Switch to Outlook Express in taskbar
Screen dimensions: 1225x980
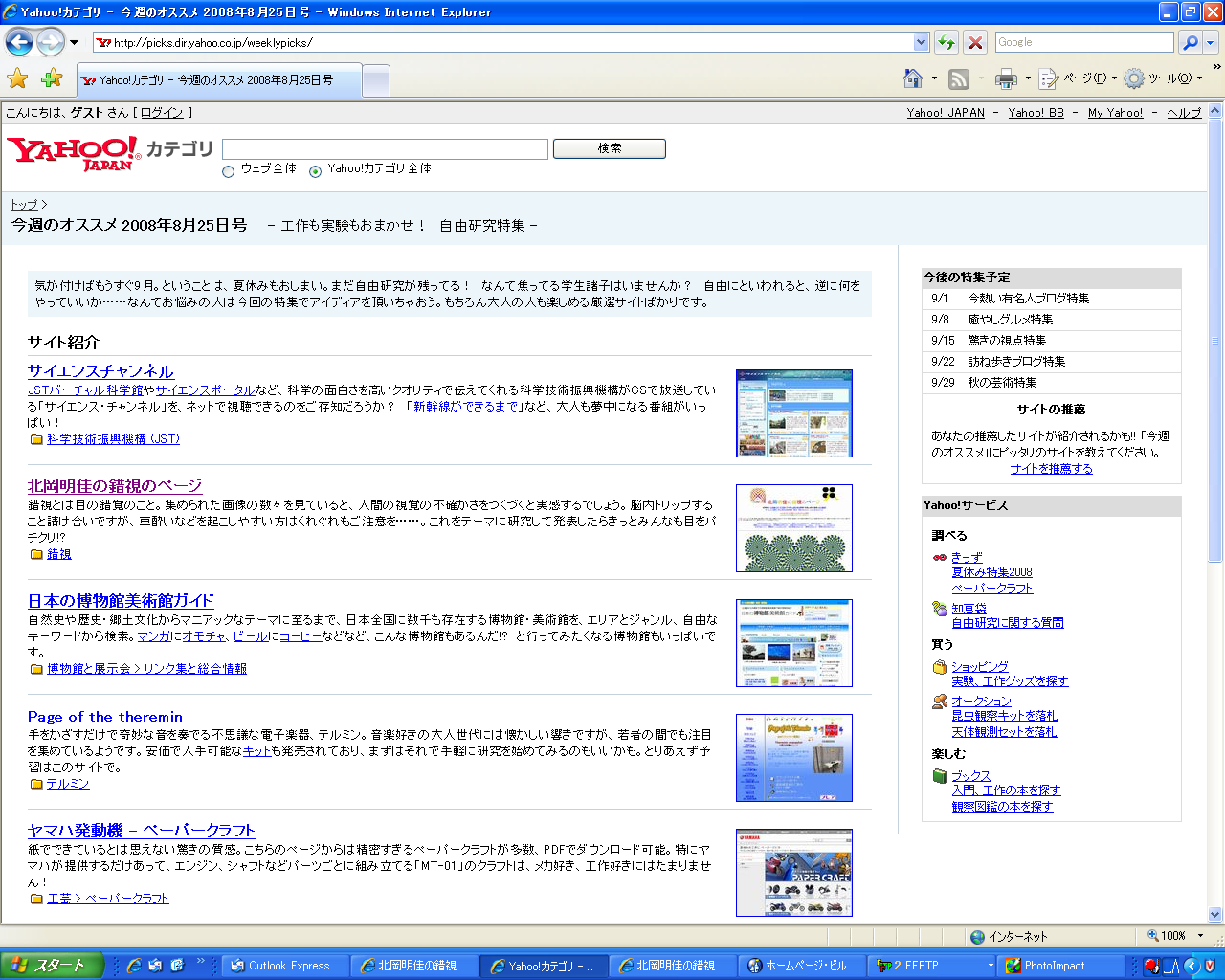[x=284, y=966]
